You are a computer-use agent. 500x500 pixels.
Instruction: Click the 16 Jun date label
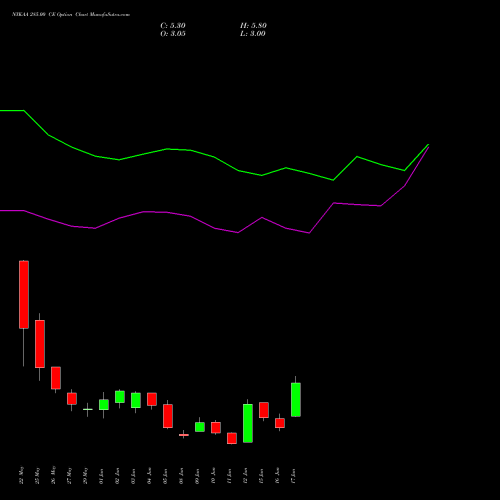click(x=278, y=476)
